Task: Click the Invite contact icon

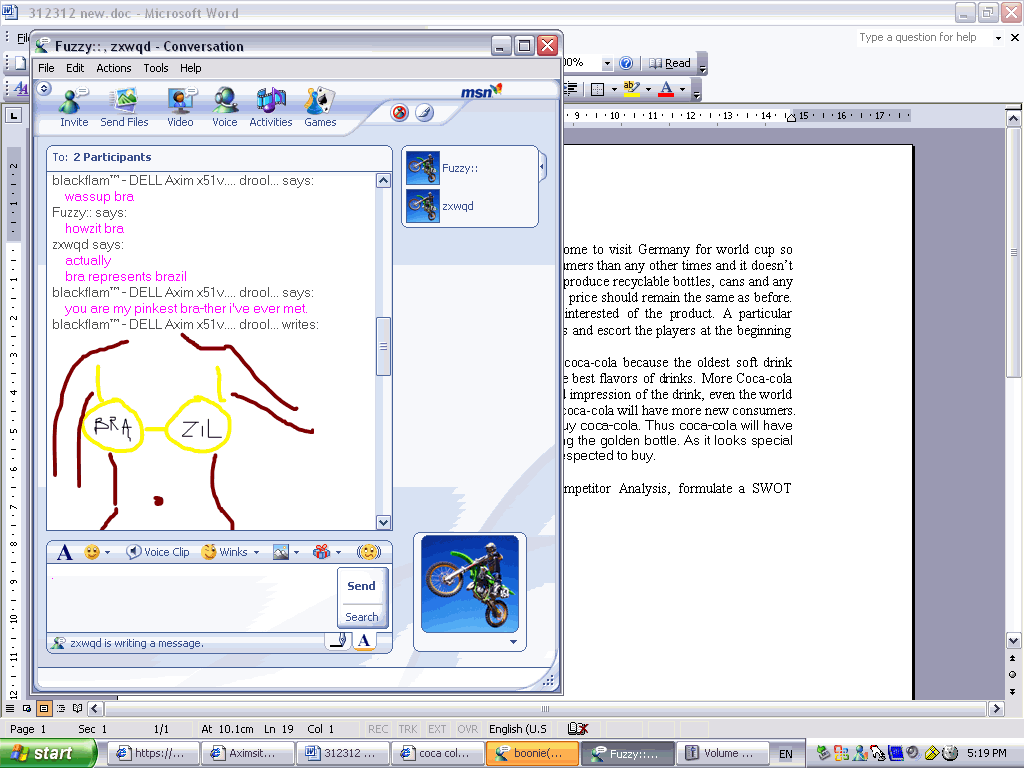Action: point(73,107)
